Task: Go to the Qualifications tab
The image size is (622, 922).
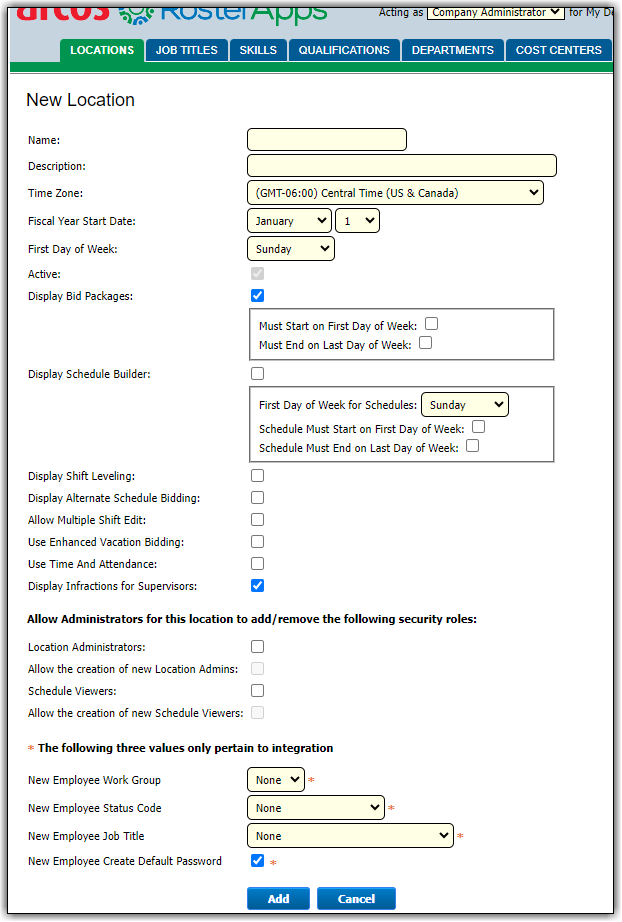Action: [344, 50]
